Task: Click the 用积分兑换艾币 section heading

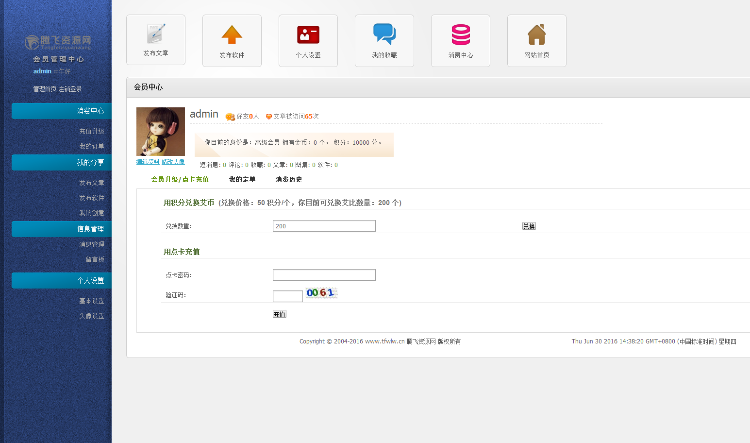Action: tap(189, 203)
